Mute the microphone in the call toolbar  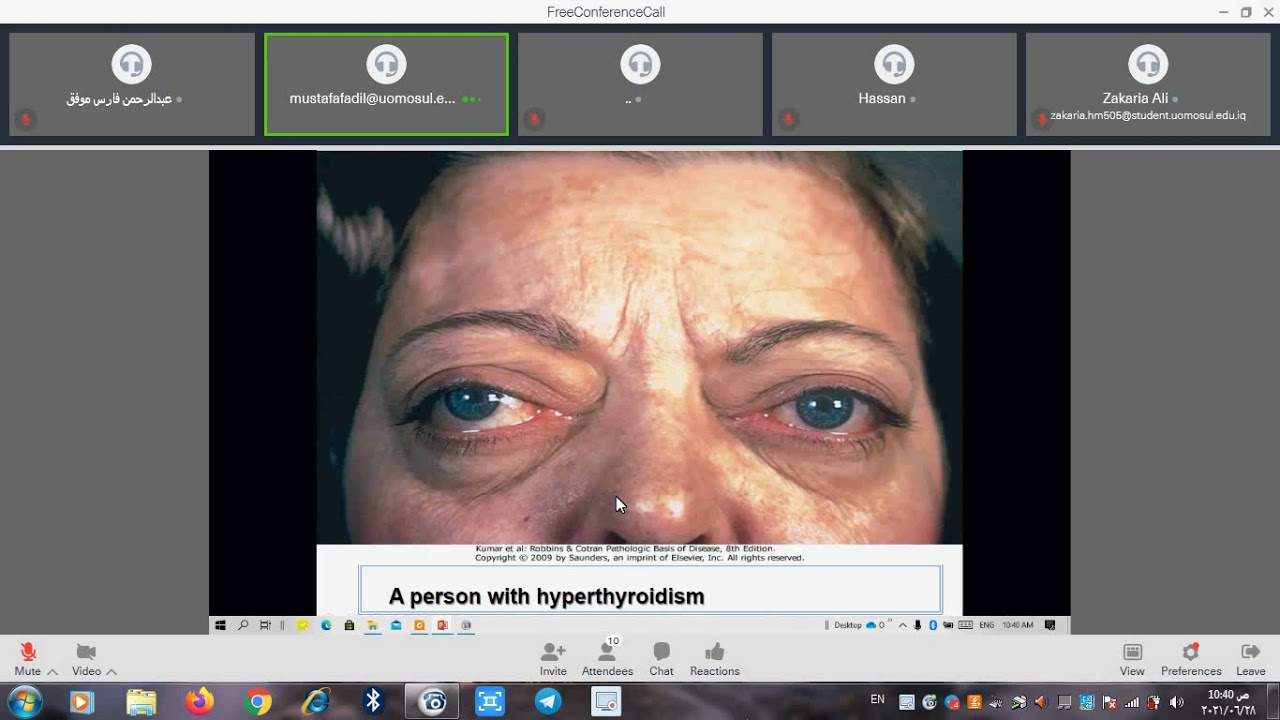point(28,659)
